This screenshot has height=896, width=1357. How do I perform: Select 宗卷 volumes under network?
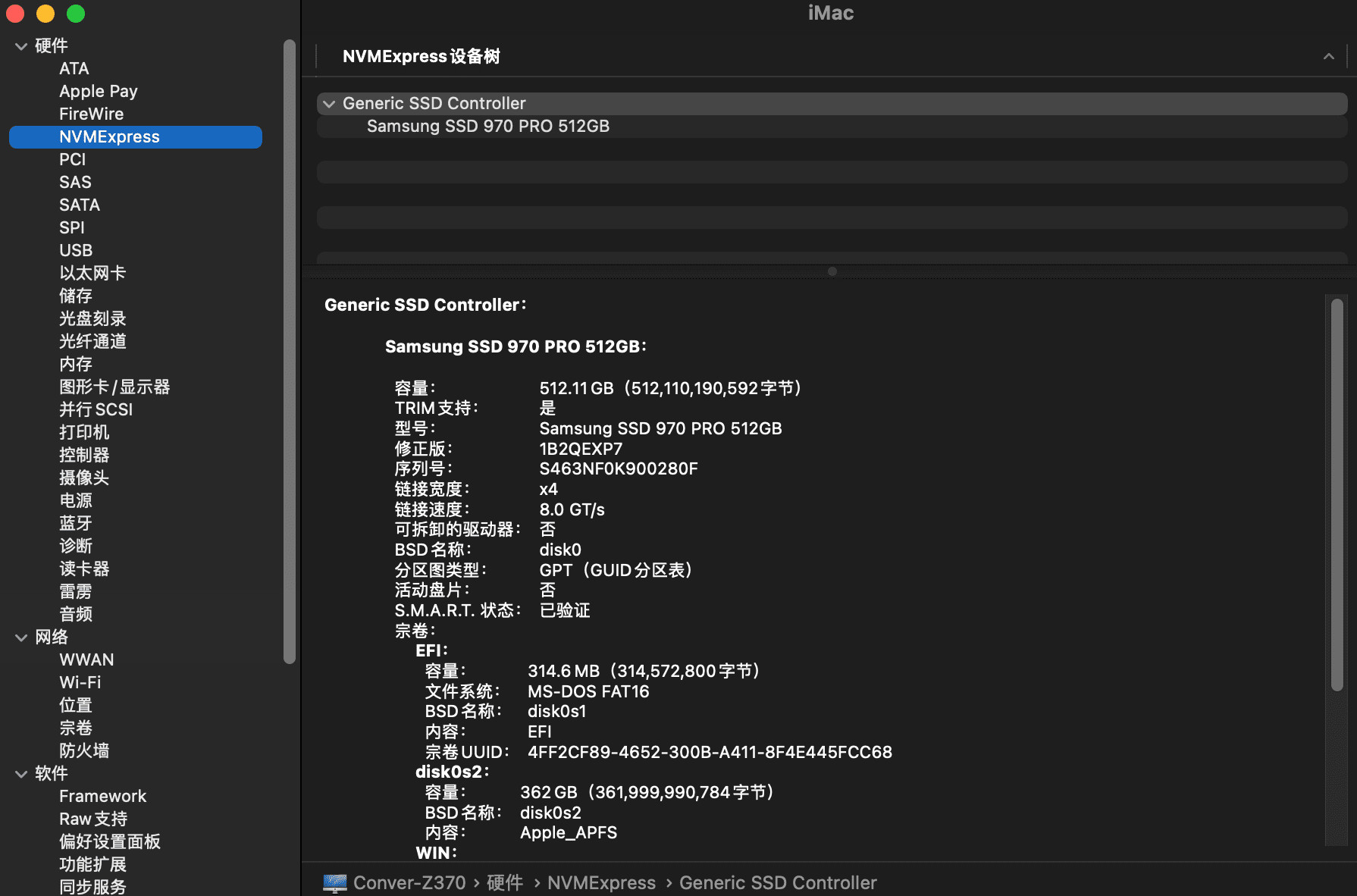point(76,728)
